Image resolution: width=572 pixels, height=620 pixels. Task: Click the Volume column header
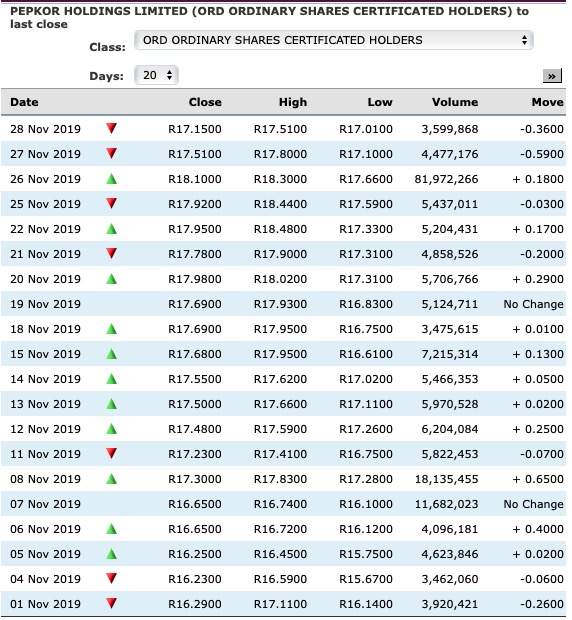coord(455,102)
